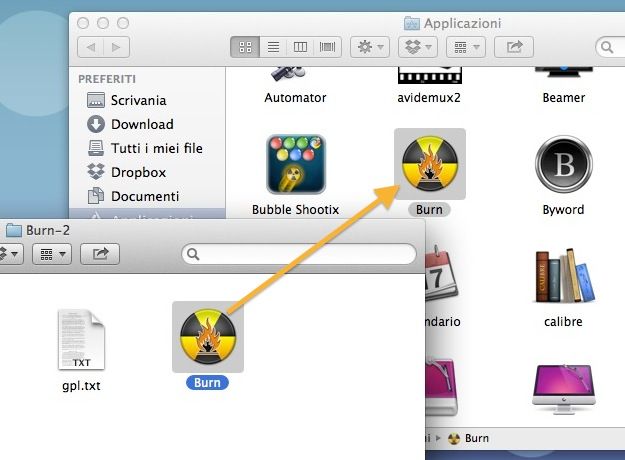Screen dimensions: 625x460
Task: Click the gpl.txt file name label
Action: click(81, 386)
